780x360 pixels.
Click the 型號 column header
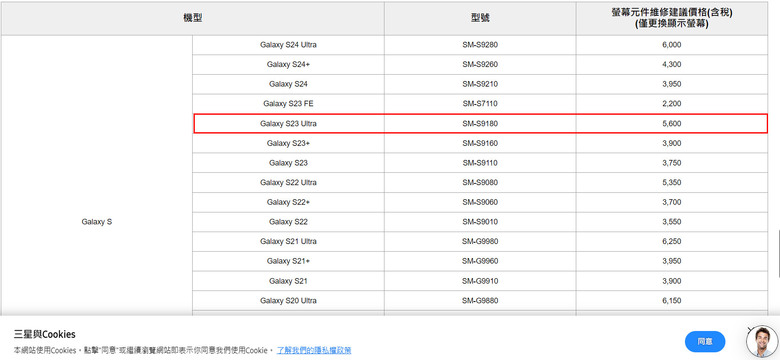(480, 18)
